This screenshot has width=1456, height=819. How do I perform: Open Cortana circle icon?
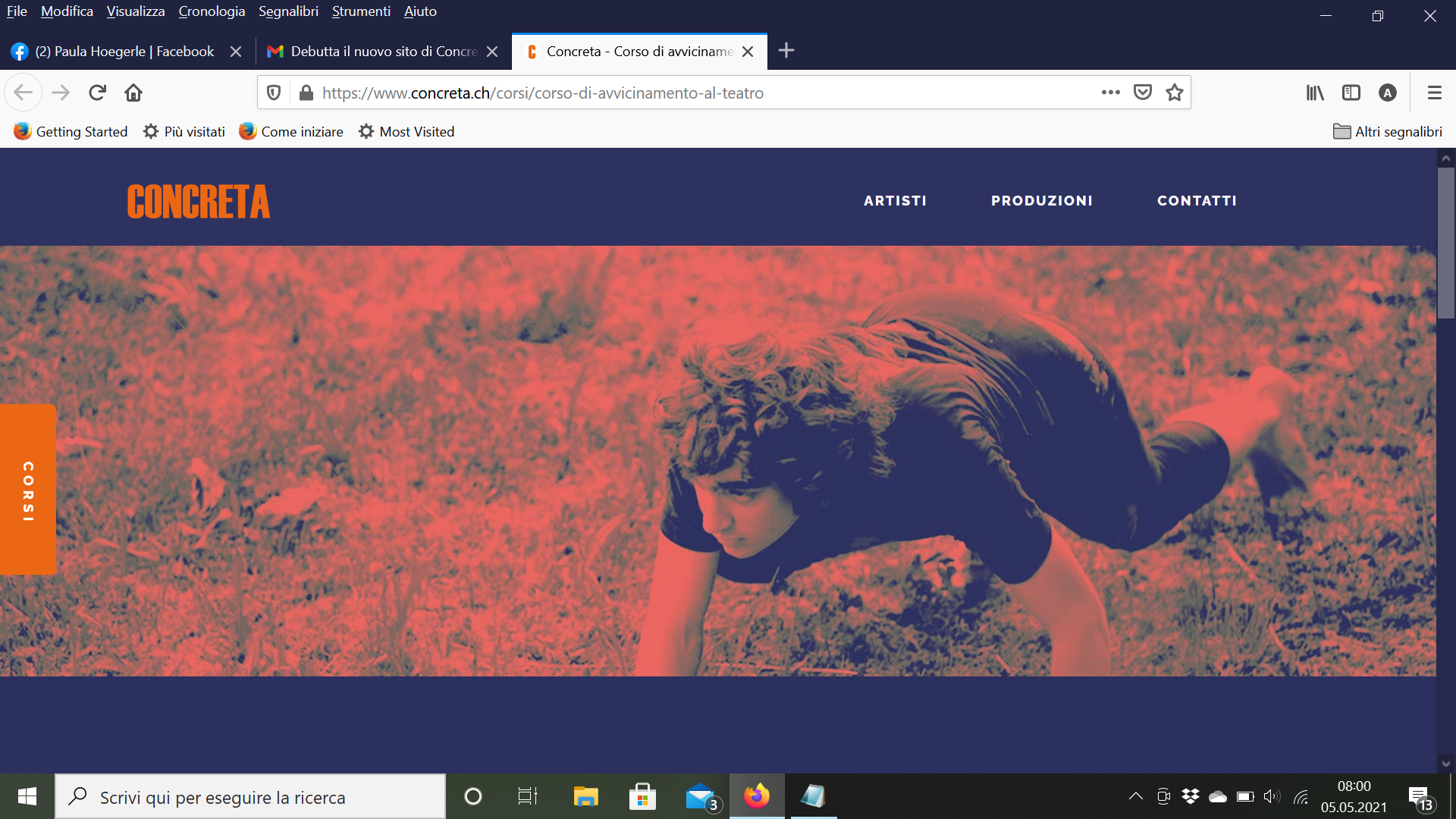[473, 796]
